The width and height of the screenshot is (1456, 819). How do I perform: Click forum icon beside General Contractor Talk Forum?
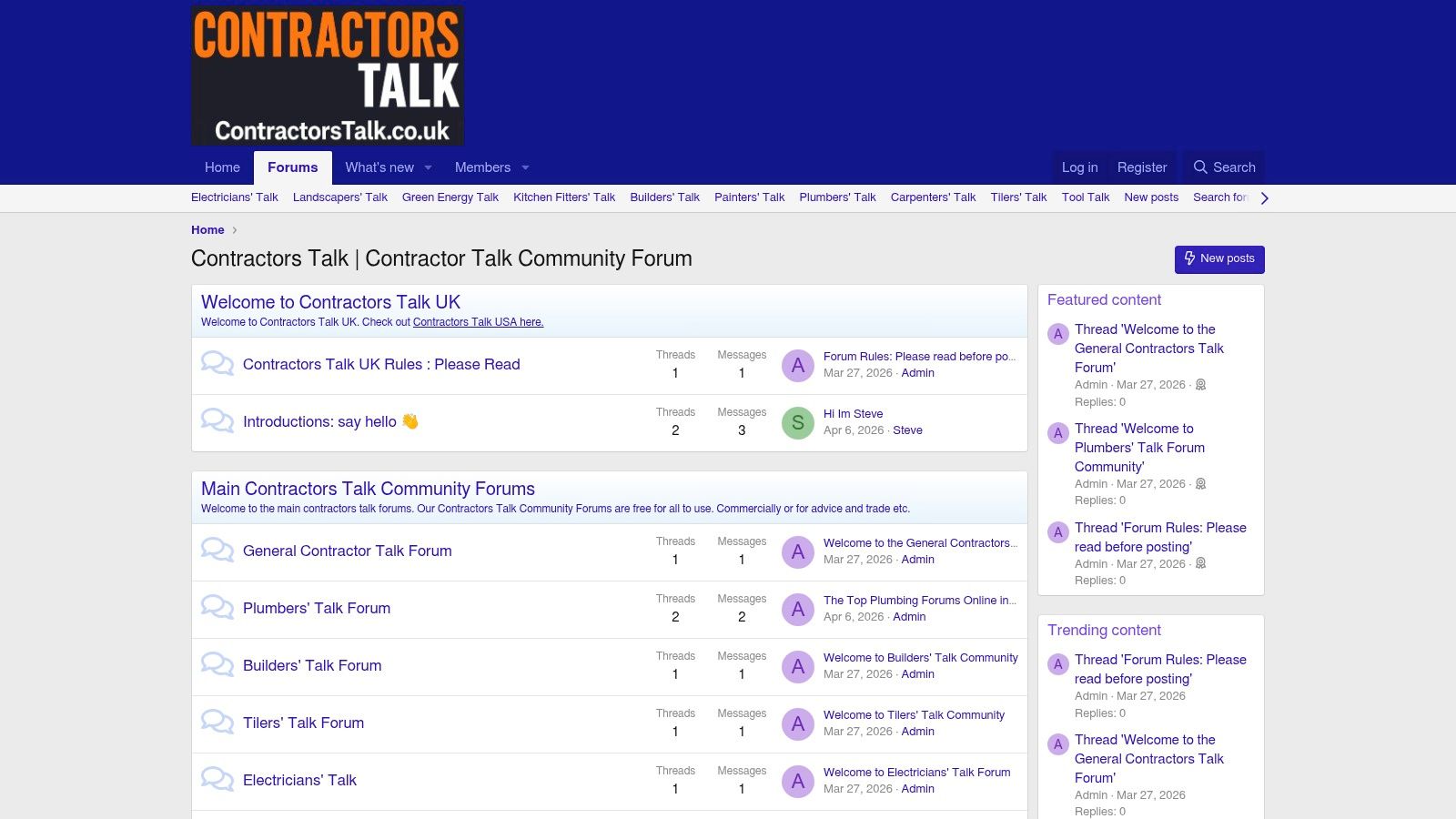point(217,551)
